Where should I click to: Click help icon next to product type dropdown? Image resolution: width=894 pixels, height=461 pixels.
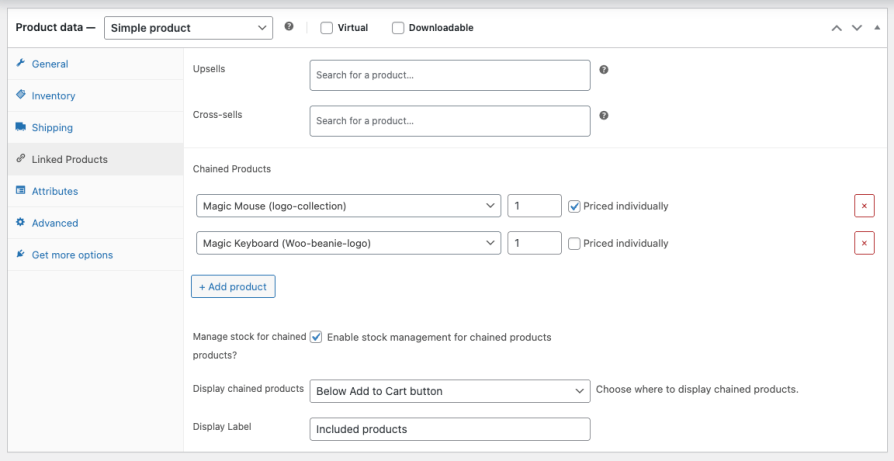coord(289,27)
